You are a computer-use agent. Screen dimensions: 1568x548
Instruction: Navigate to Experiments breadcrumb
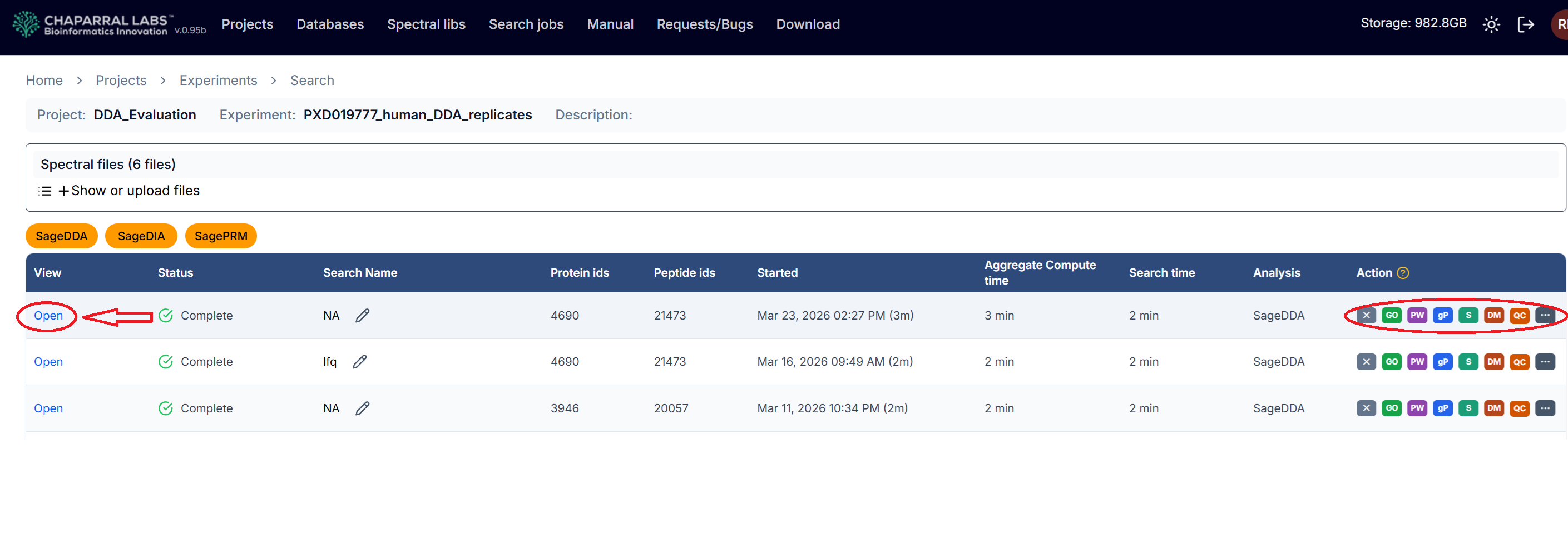click(218, 80)
